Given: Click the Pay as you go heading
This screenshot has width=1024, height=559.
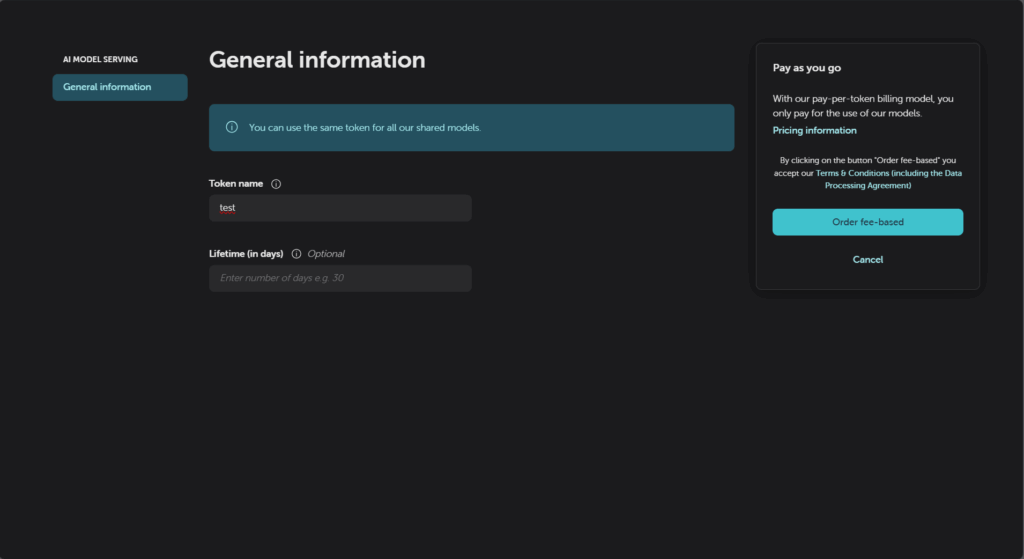Looking at the screenshot, I should (x=806, y=69).
